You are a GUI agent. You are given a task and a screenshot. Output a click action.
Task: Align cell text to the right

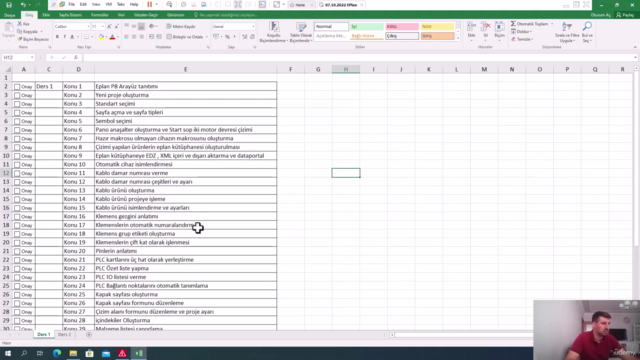(x=141, y=37)
